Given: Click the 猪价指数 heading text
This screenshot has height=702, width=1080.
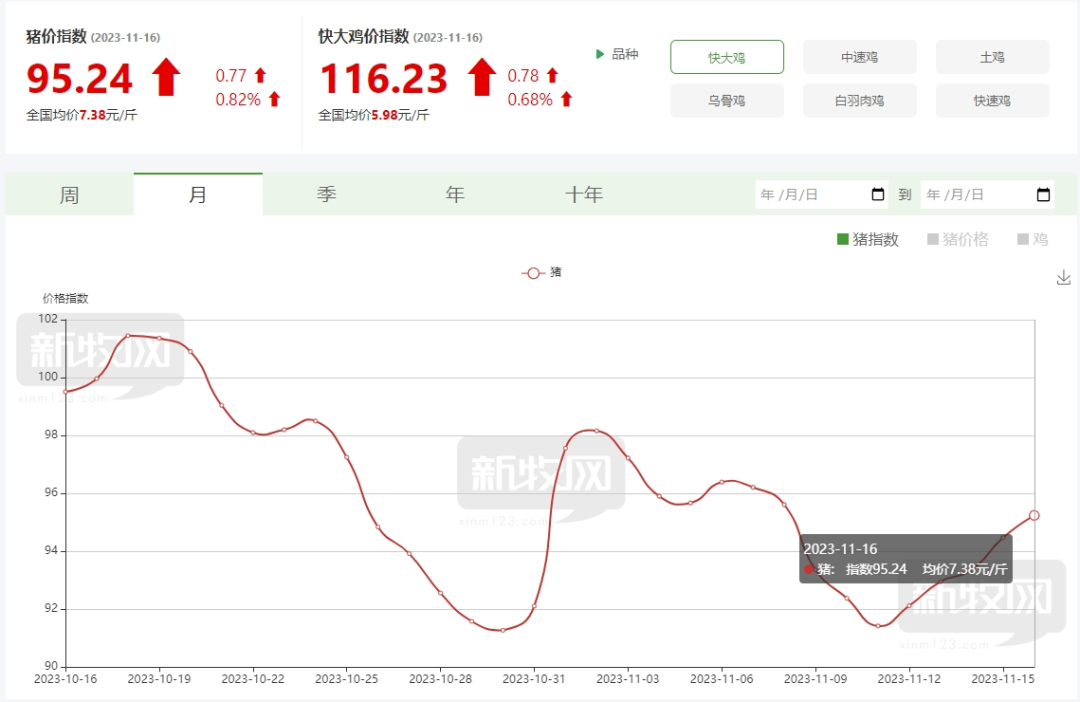Looking at the screenshot, I should [56, 36].
